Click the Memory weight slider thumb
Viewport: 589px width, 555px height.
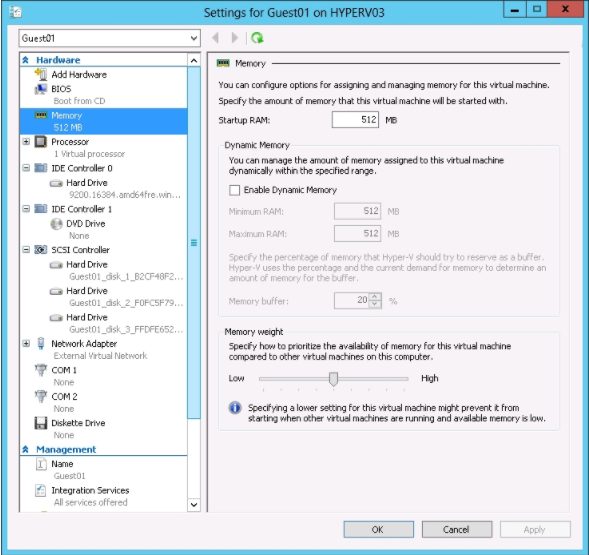click(x=333, y=379)
